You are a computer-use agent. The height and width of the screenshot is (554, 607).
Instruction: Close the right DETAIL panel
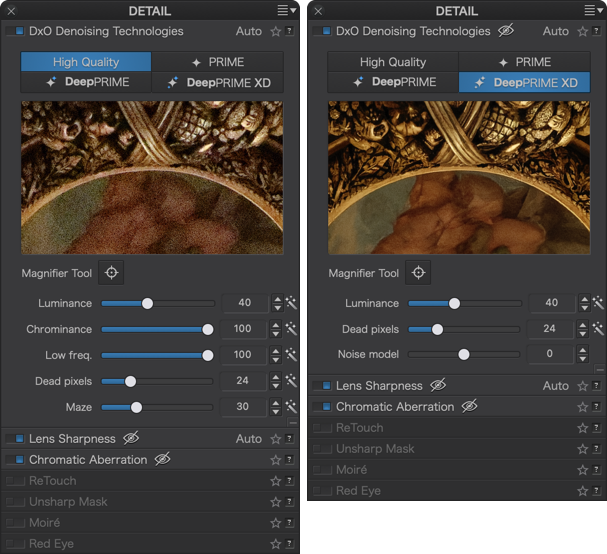pos(318,11)
